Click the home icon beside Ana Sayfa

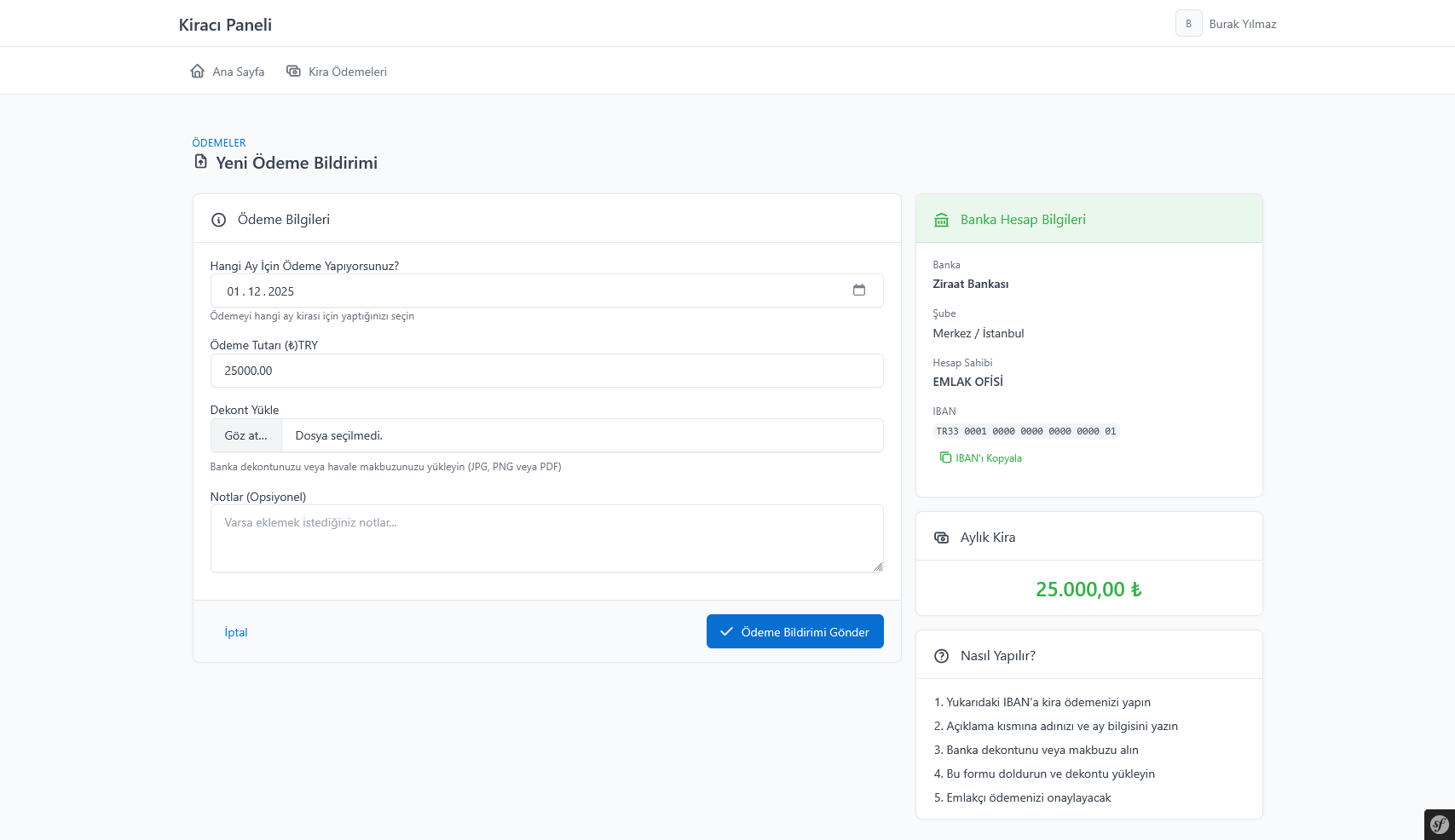tap(197, 72)
